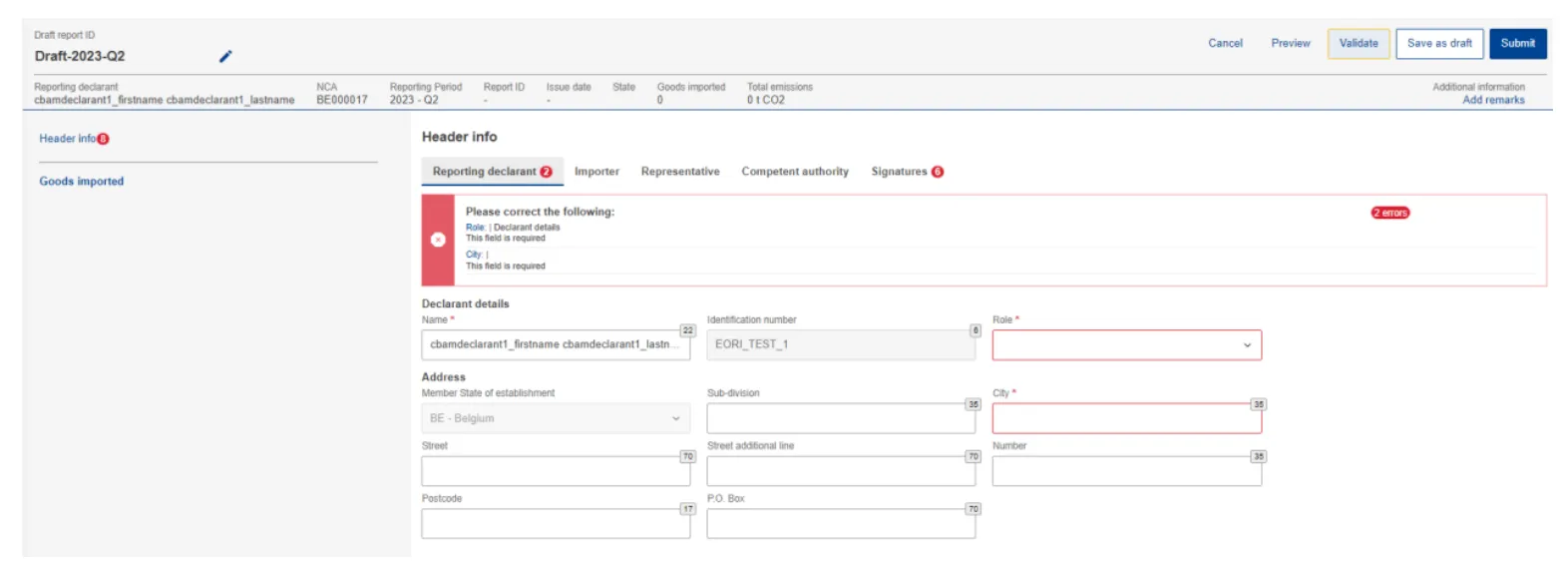The image size is (1568, 575).
Task: Click Save as draft
Action: (1439, 44)
